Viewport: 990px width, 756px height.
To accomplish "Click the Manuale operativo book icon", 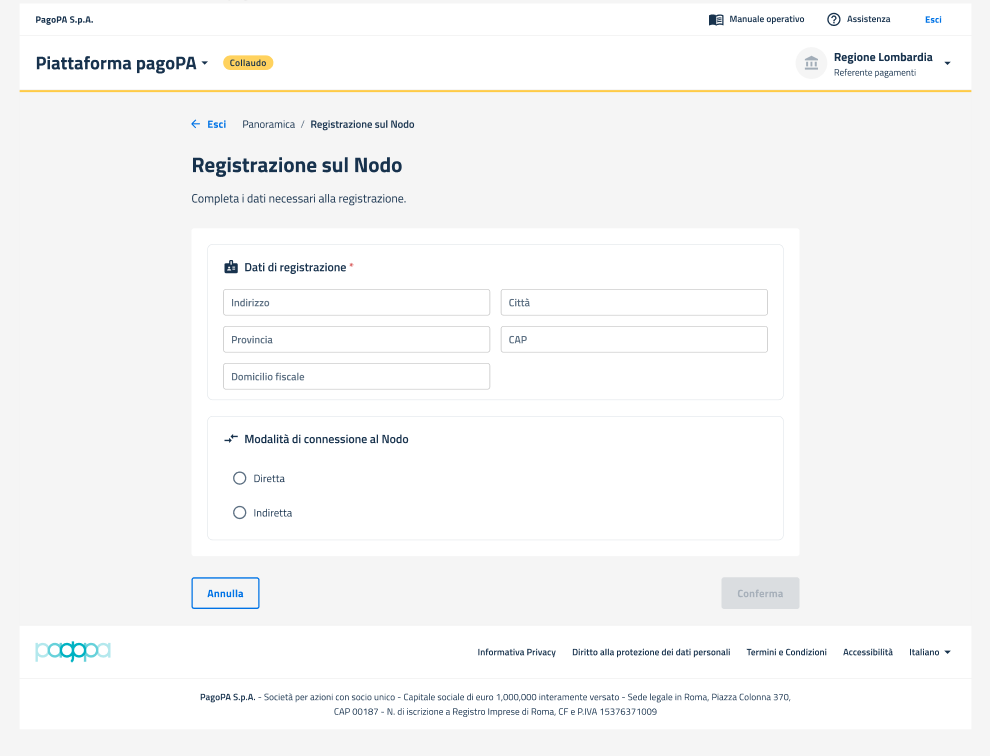I will [x=716, y=19].
